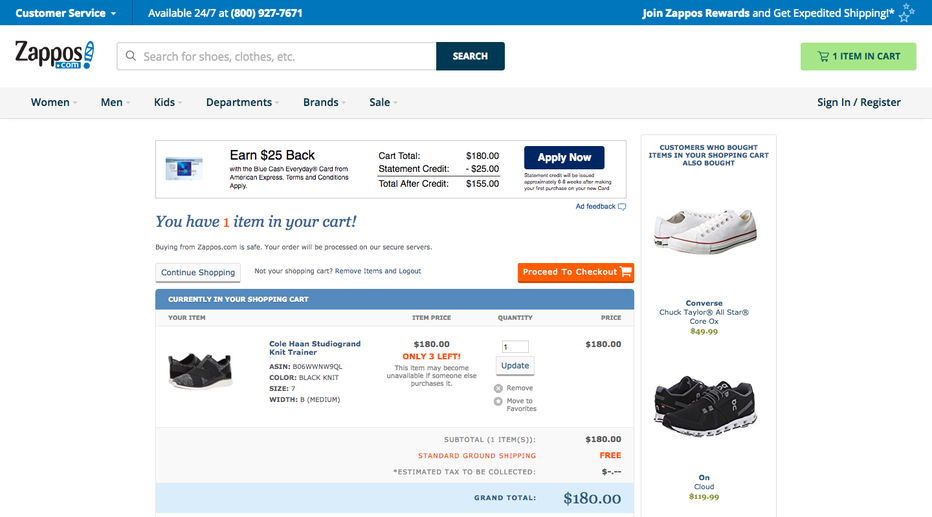Expand the Men menu
932x517 pixels.
115,102
